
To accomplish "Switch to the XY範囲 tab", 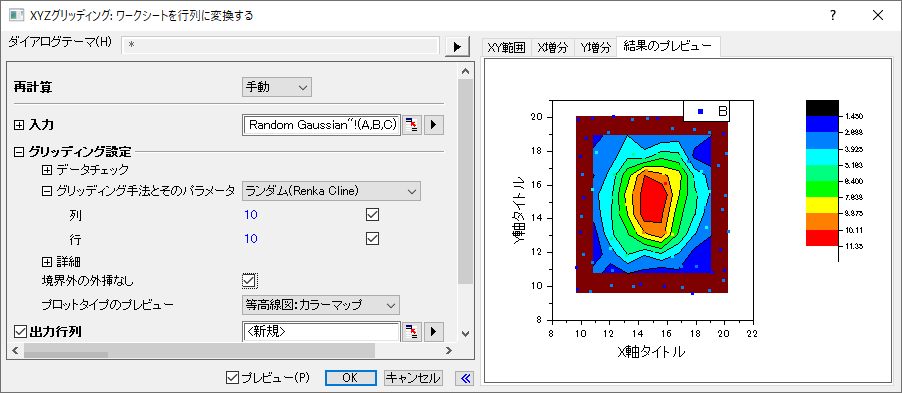I will [x=506, y=48].
